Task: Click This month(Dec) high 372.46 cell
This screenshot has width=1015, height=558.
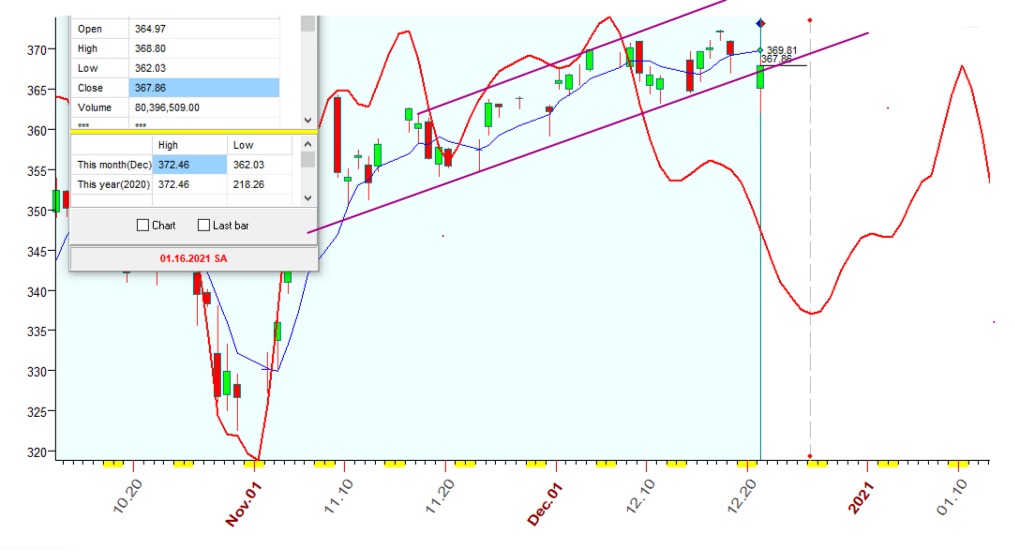Action: pyautogui.click(x=190, y=164)
